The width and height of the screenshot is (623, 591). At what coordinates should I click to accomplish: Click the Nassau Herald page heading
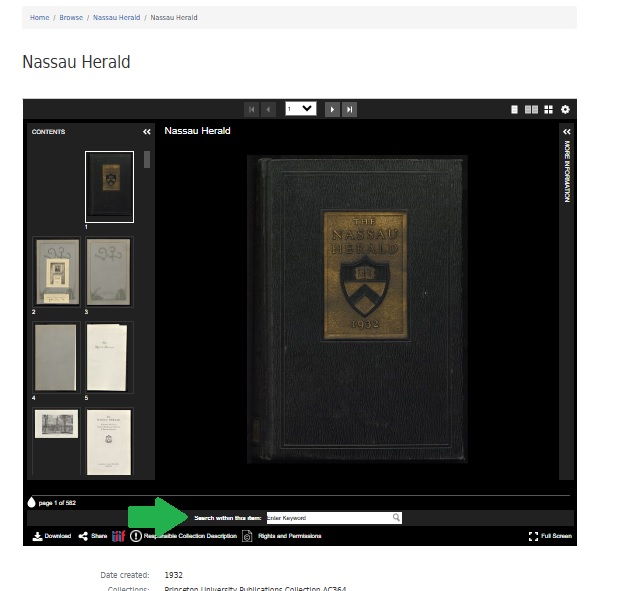76,62
